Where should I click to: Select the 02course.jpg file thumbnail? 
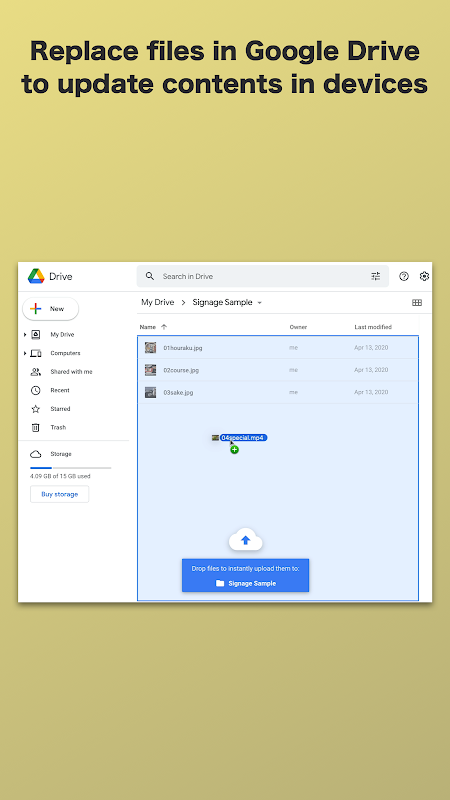(x=150, y=370)
